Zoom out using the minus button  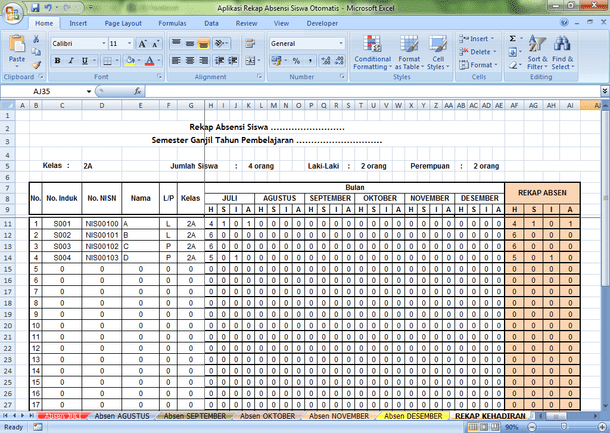pyautogui.click(x=531, y=427)
